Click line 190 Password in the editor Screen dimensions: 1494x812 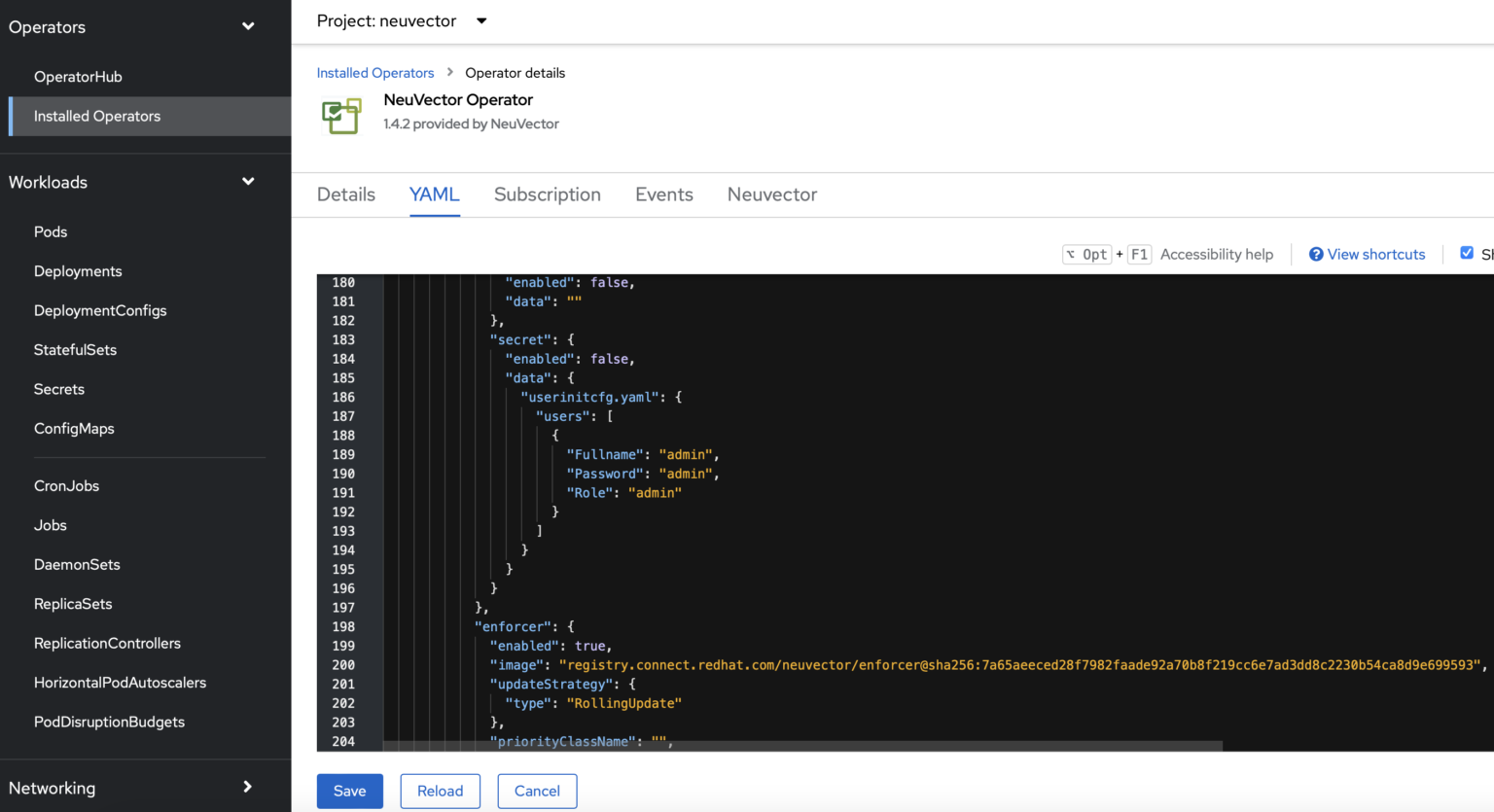pyautogui.click(x=607, y=475)
